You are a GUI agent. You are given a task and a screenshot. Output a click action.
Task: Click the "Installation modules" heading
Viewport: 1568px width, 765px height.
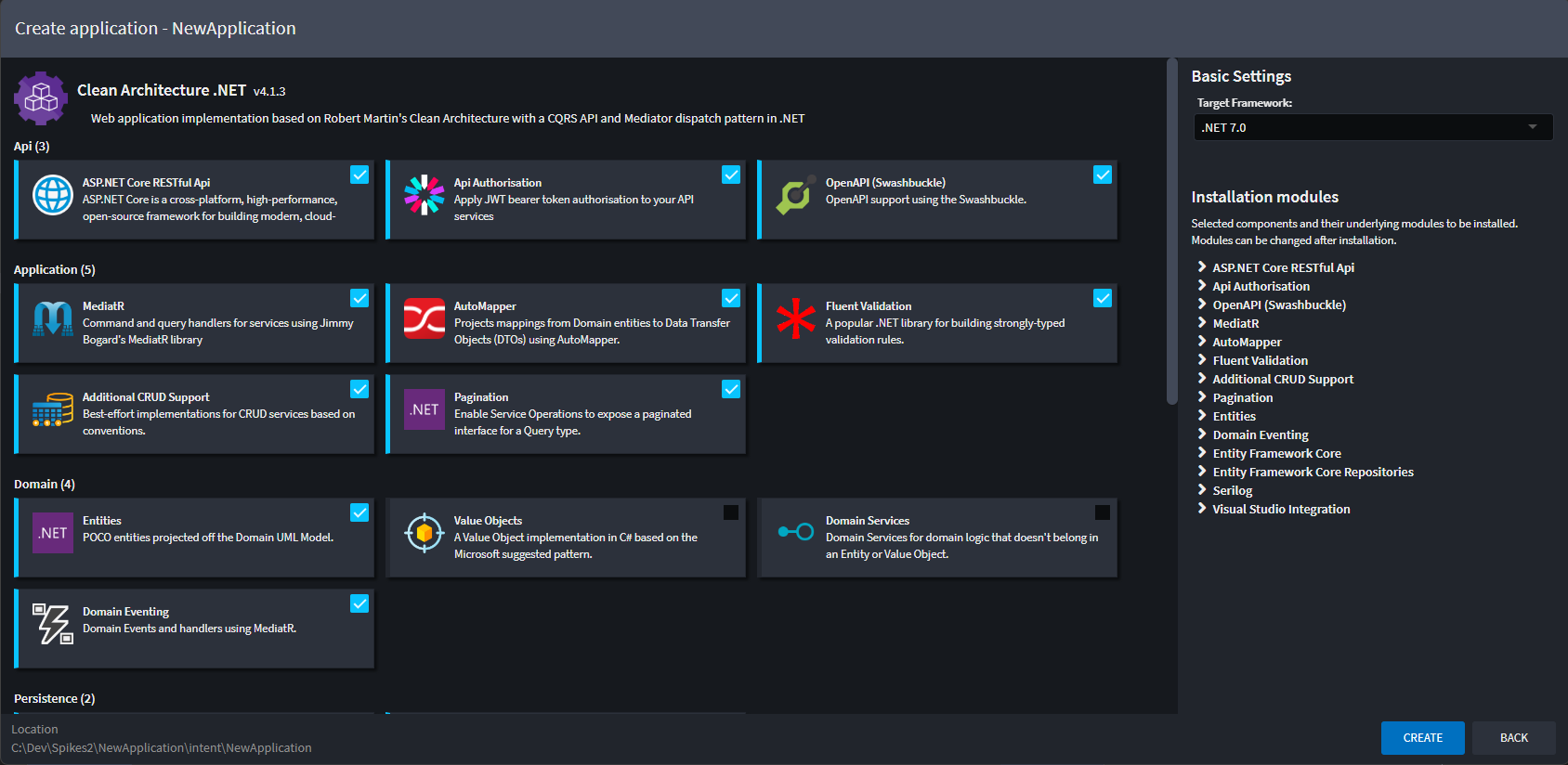click(x=1265, y=197)
